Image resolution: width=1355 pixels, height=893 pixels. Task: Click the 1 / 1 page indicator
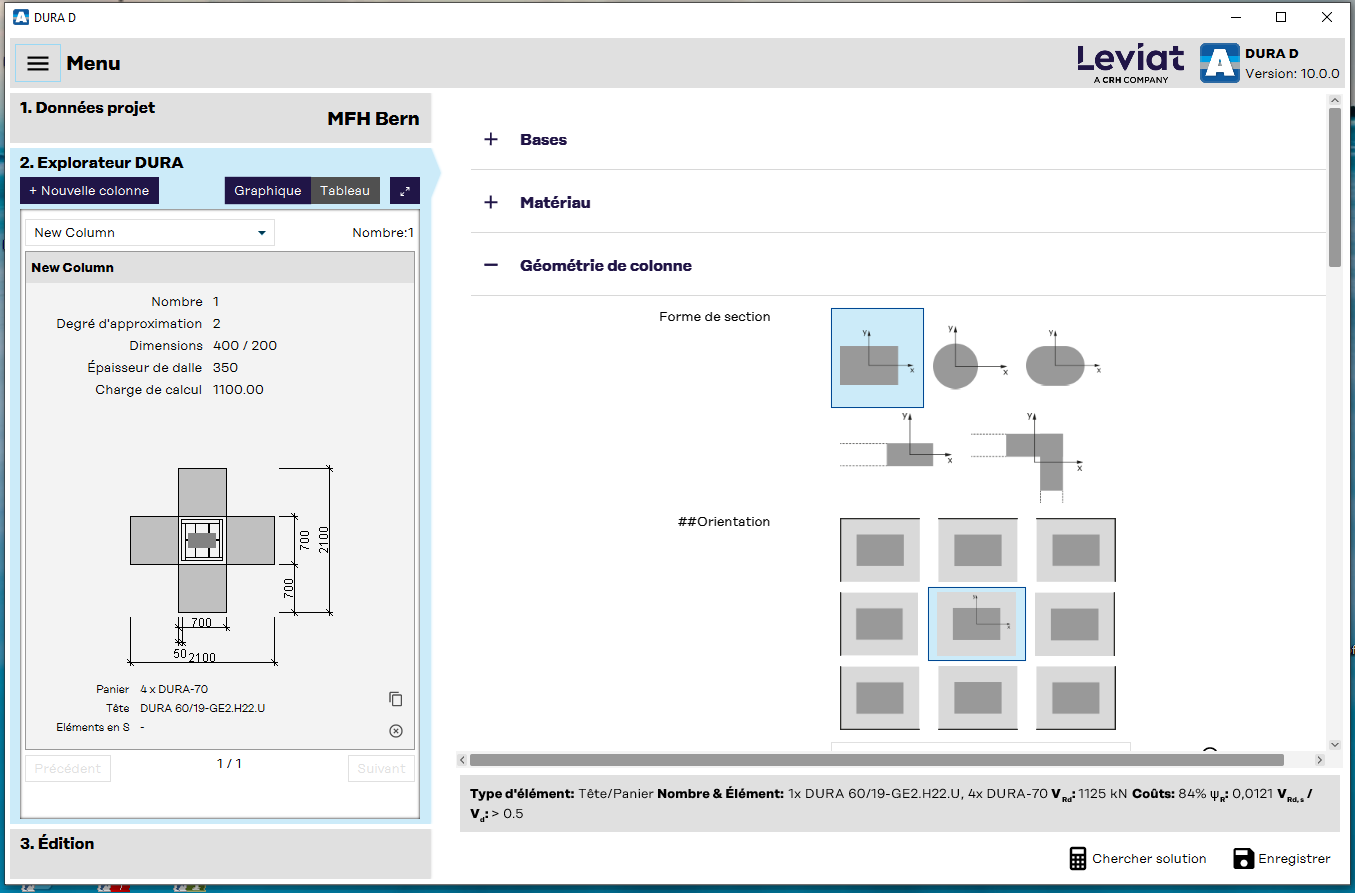click(x=229, y=764)
